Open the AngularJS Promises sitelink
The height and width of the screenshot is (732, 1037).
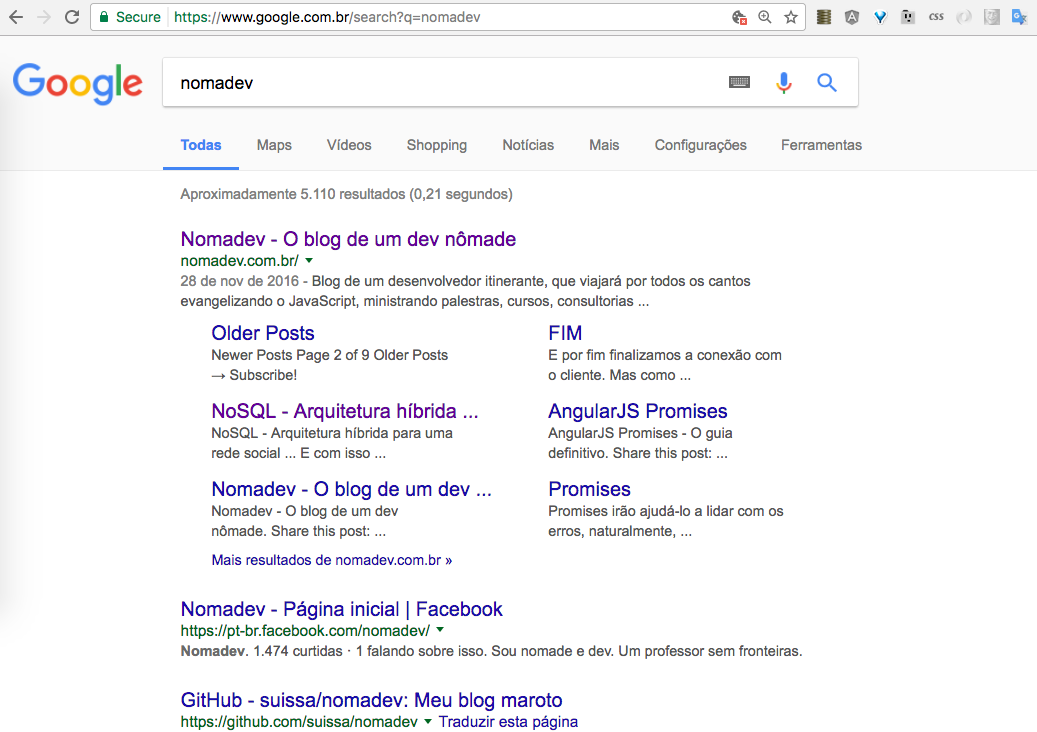point(638,411)
